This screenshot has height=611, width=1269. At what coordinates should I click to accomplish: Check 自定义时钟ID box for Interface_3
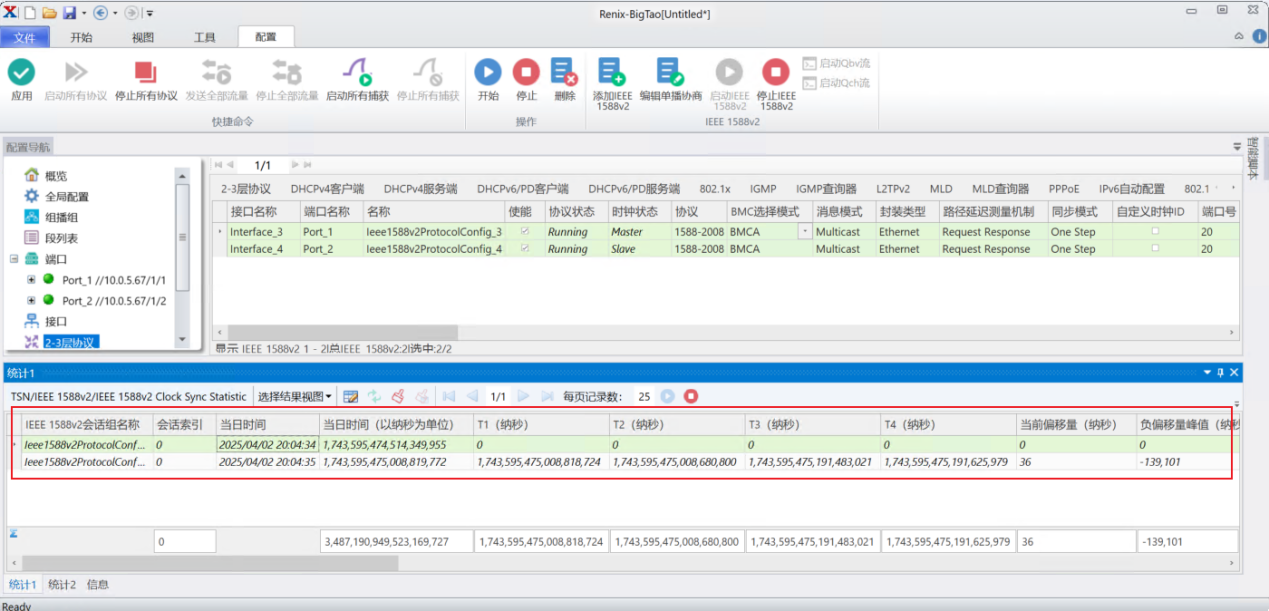pos(1155,232)
